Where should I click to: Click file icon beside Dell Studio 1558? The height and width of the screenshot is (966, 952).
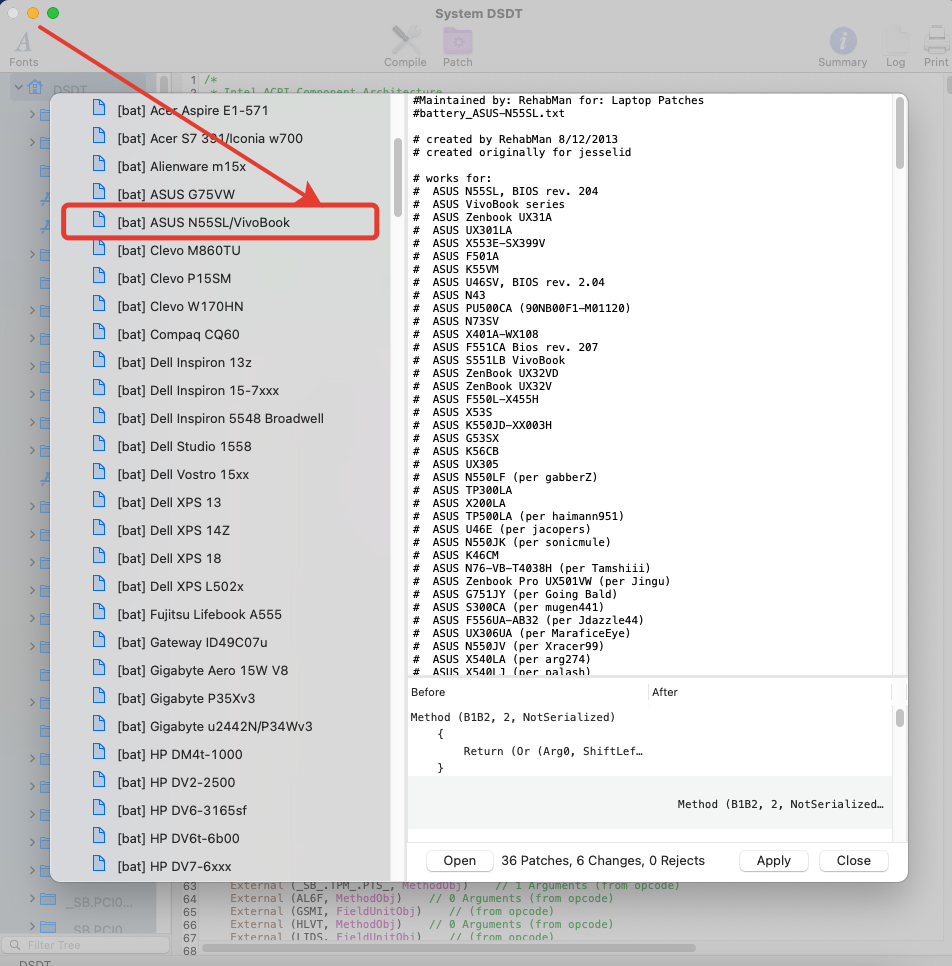tap(99, 444)
